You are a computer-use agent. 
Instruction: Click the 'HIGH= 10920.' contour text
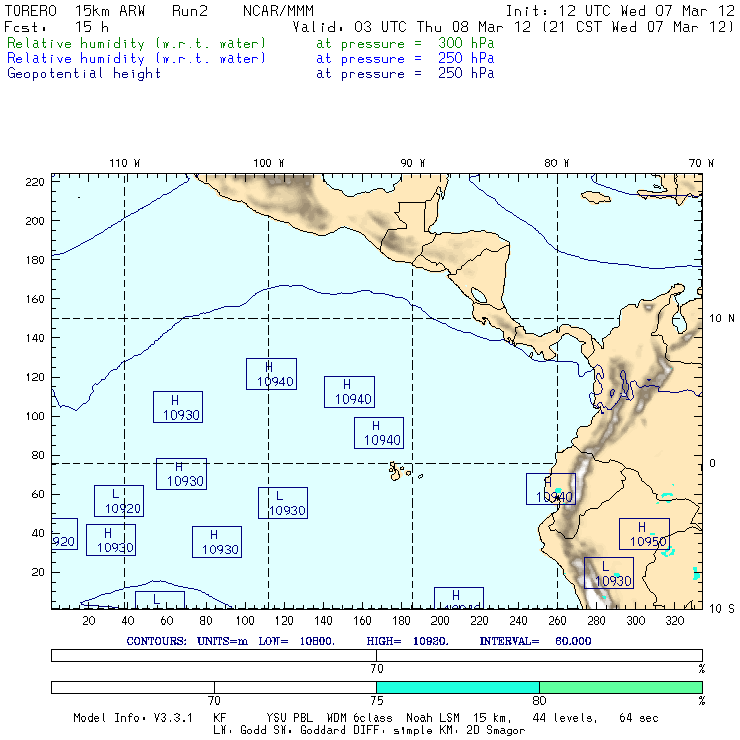tap(407, 641)
